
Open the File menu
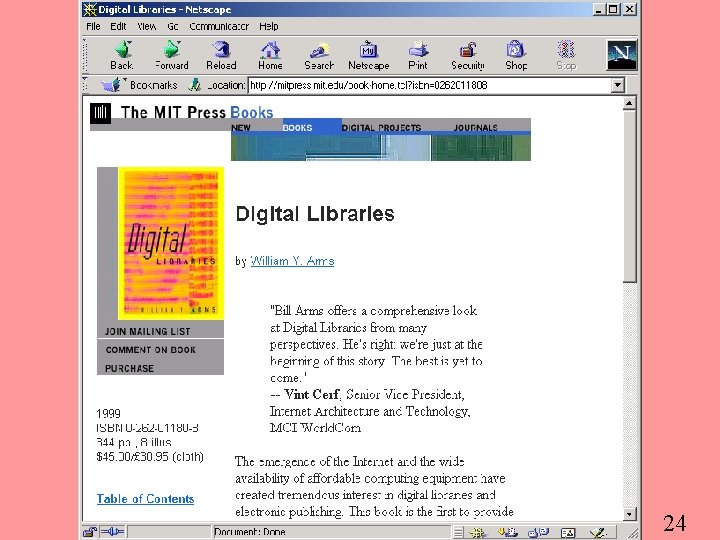point(93,26)
